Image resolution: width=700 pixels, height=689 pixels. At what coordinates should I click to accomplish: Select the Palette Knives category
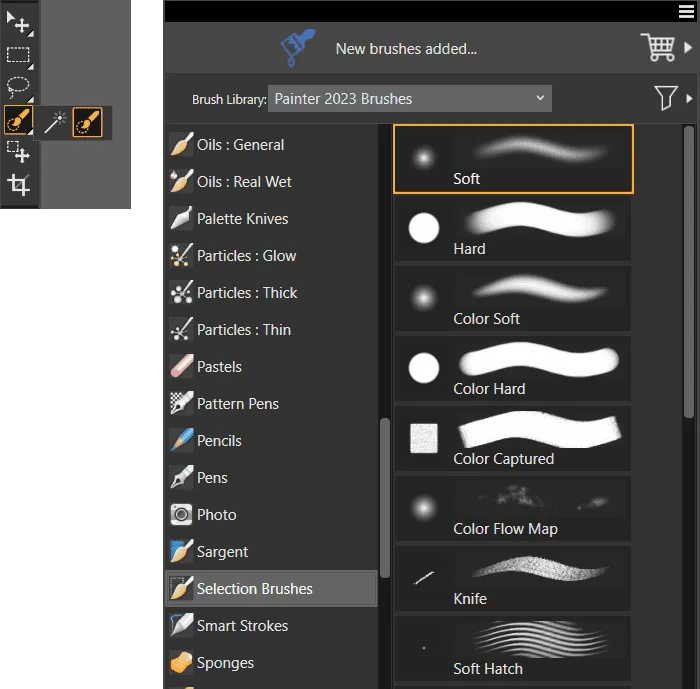click(272, 219)
